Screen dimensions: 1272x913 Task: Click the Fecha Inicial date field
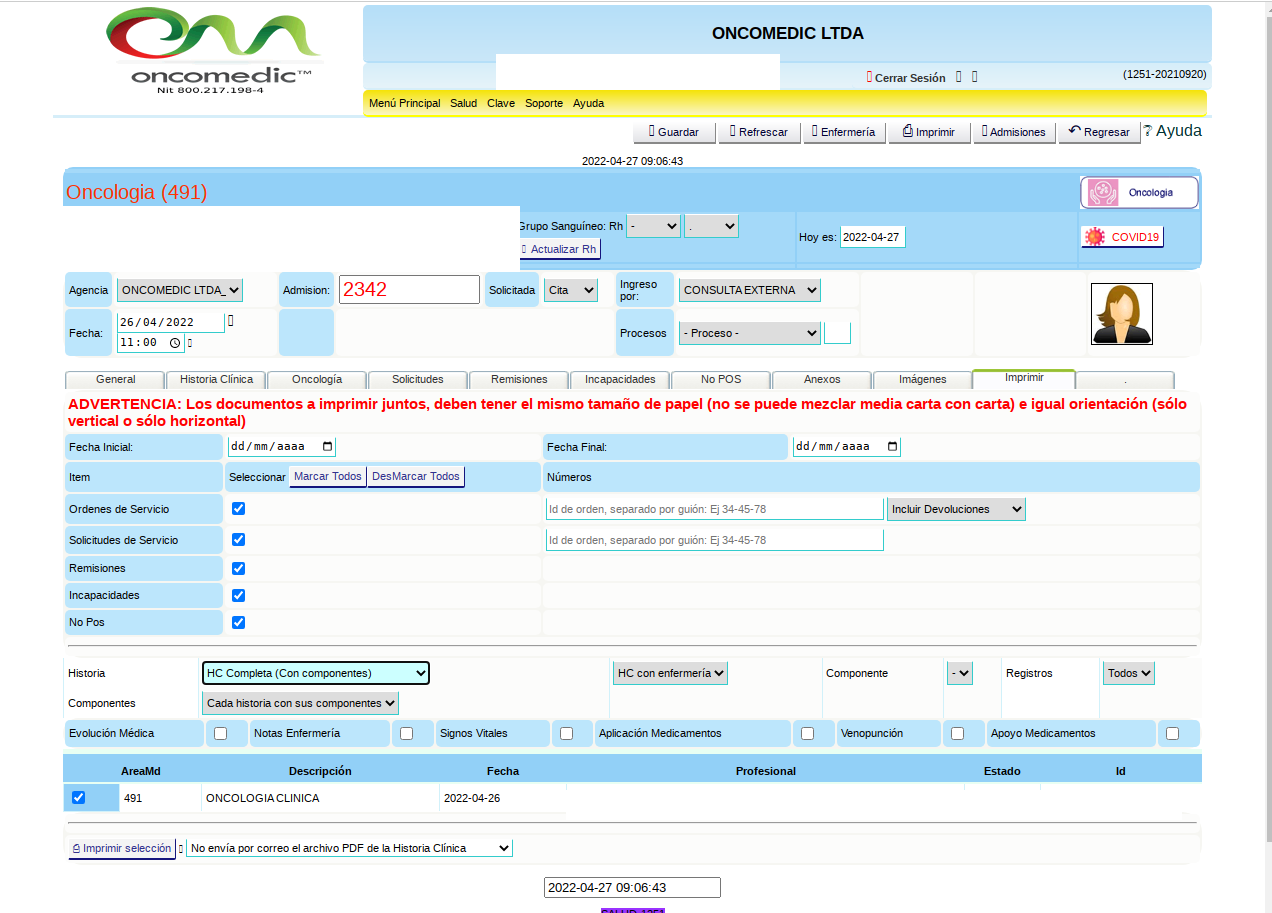click(x=282, y=446)
